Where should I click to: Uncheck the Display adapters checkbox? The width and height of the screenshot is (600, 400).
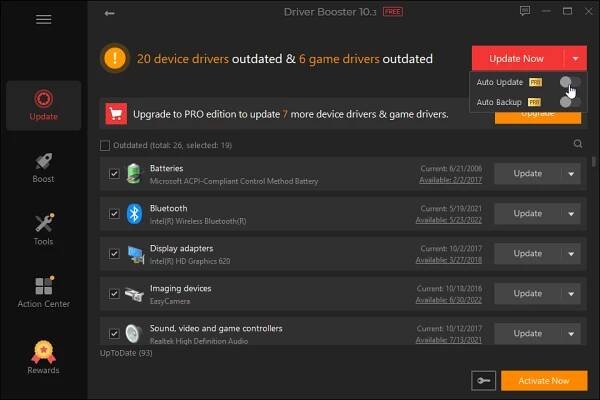[115, 254]
